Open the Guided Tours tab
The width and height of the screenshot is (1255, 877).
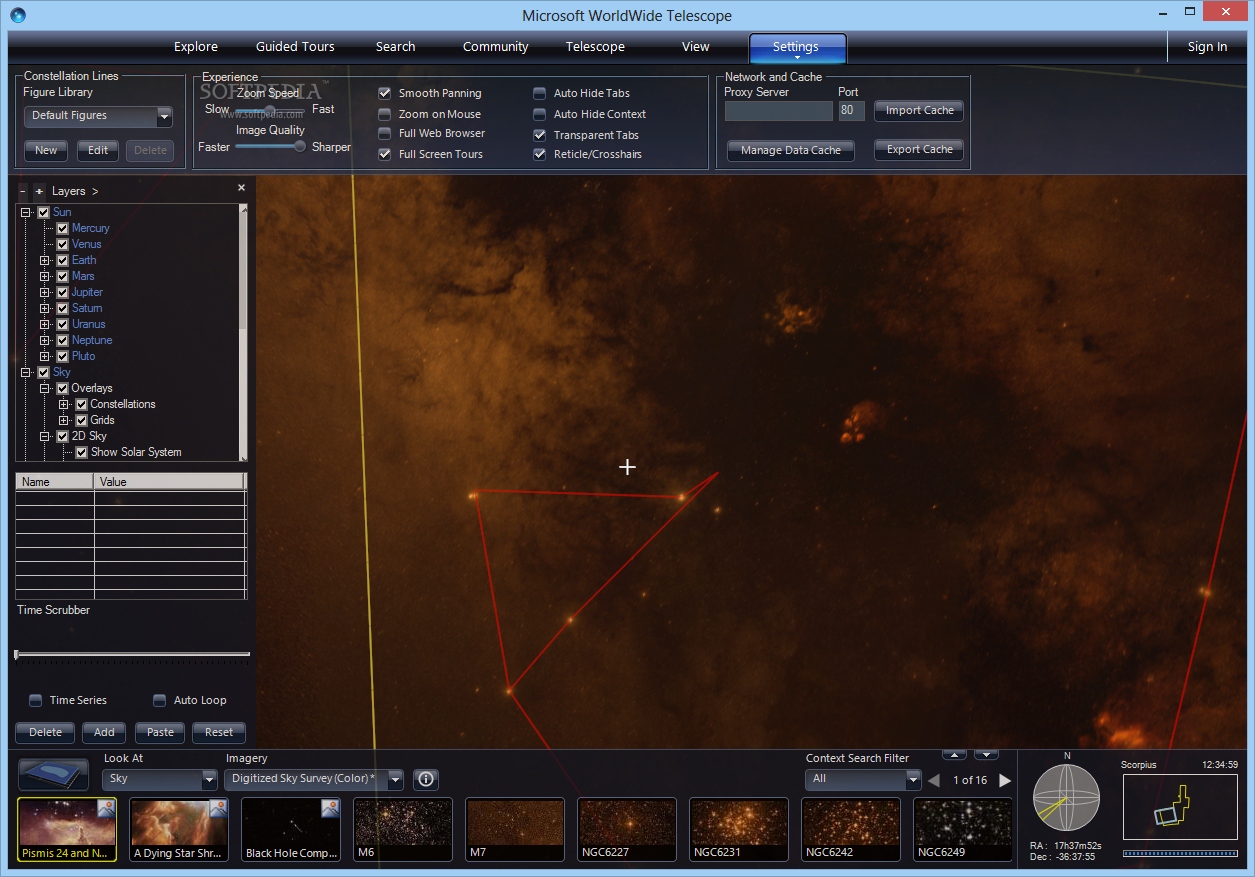[x=295, y=47]
